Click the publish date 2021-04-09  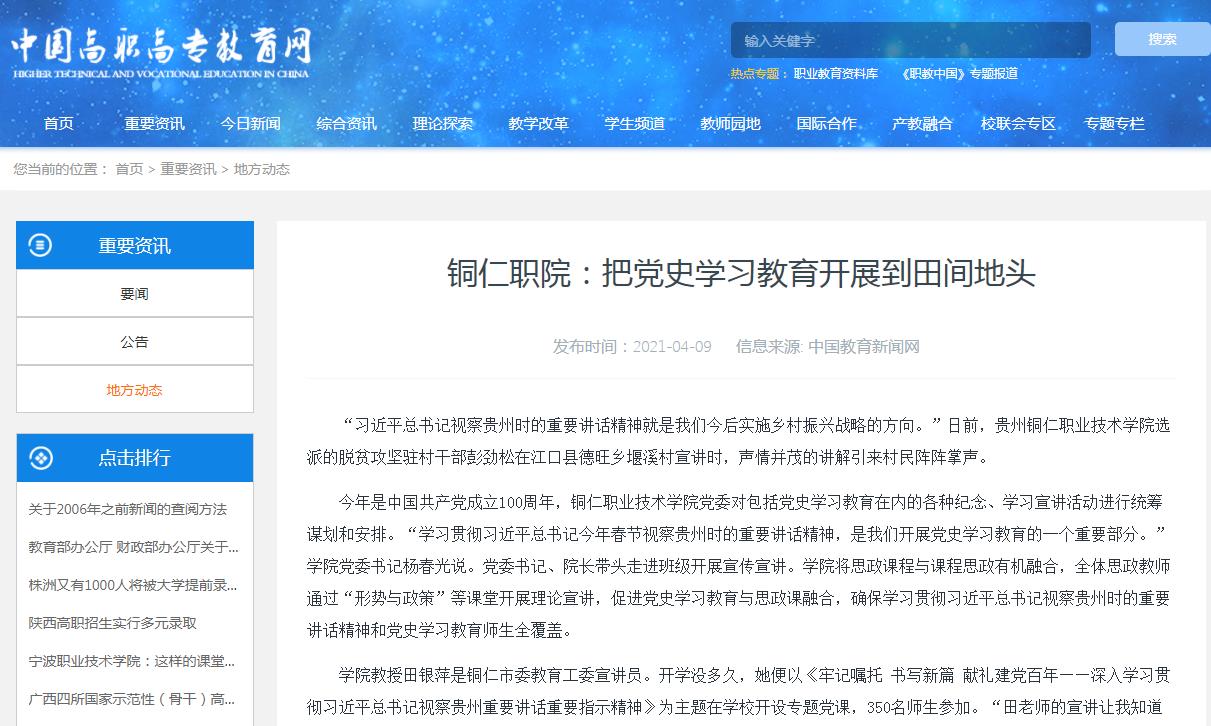pyautogui.click(x=672, y=347)
